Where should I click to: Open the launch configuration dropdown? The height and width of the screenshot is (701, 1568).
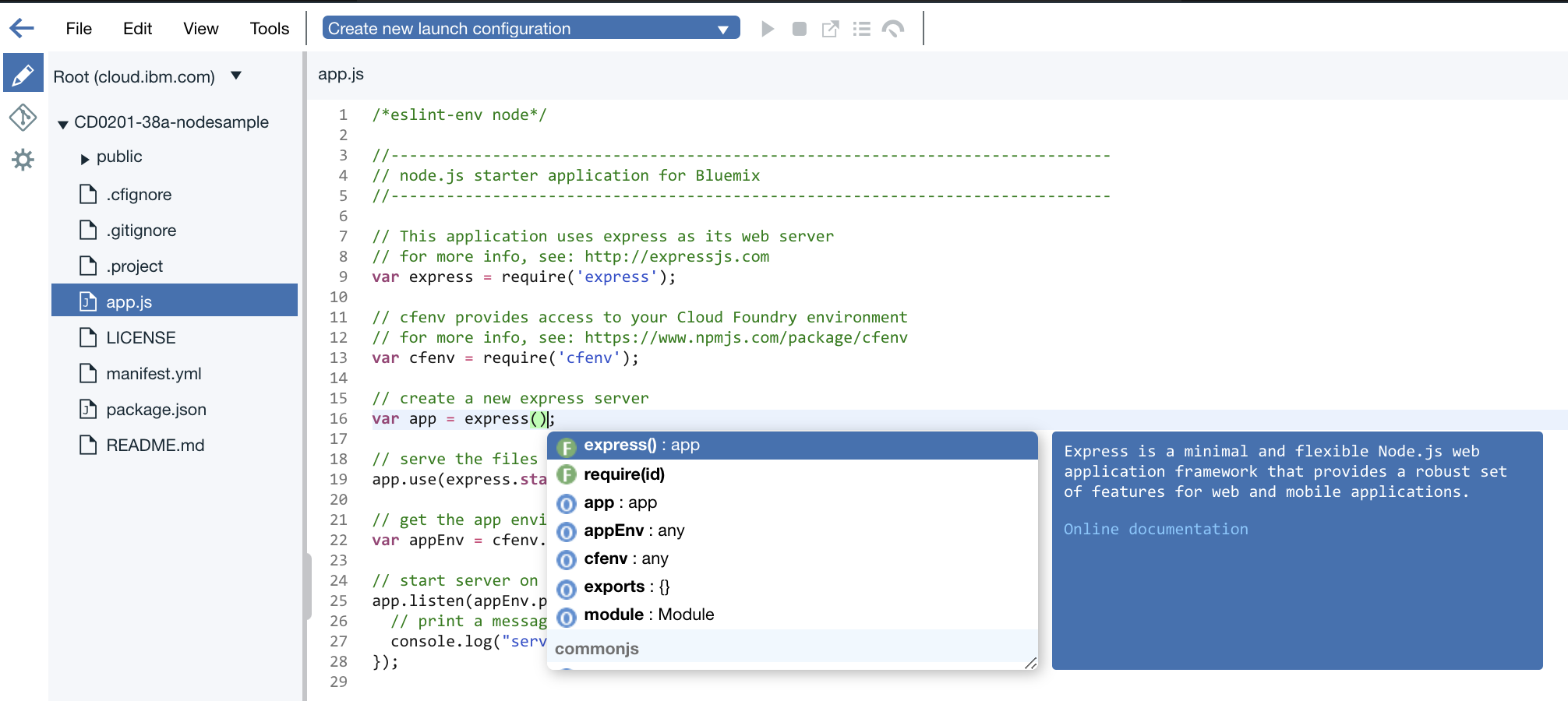531,28
